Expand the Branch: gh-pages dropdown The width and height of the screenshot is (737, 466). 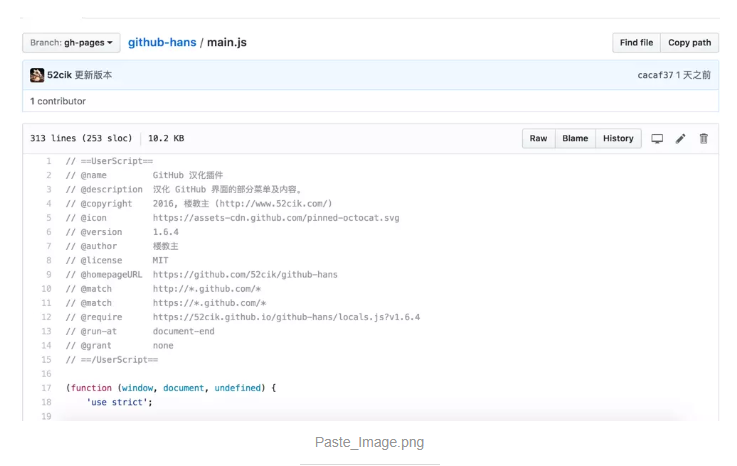(x=71, y=43)
